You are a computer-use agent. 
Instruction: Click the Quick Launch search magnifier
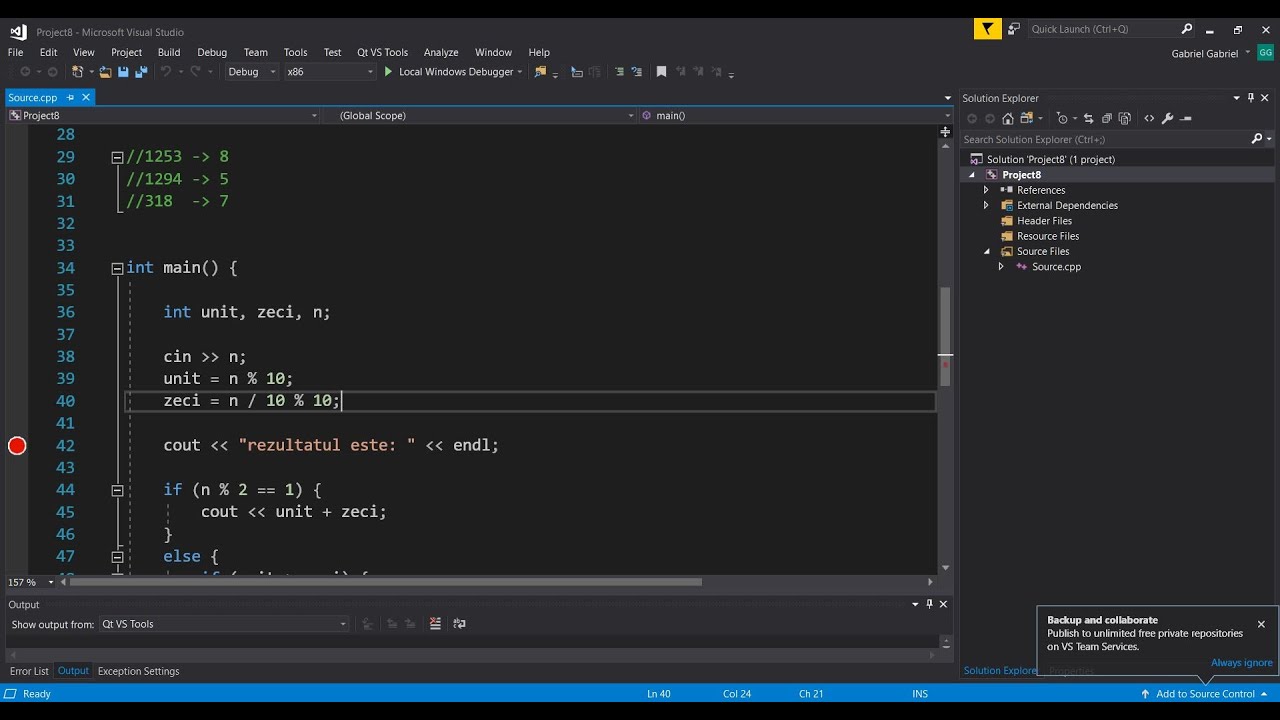(1187, 29)
